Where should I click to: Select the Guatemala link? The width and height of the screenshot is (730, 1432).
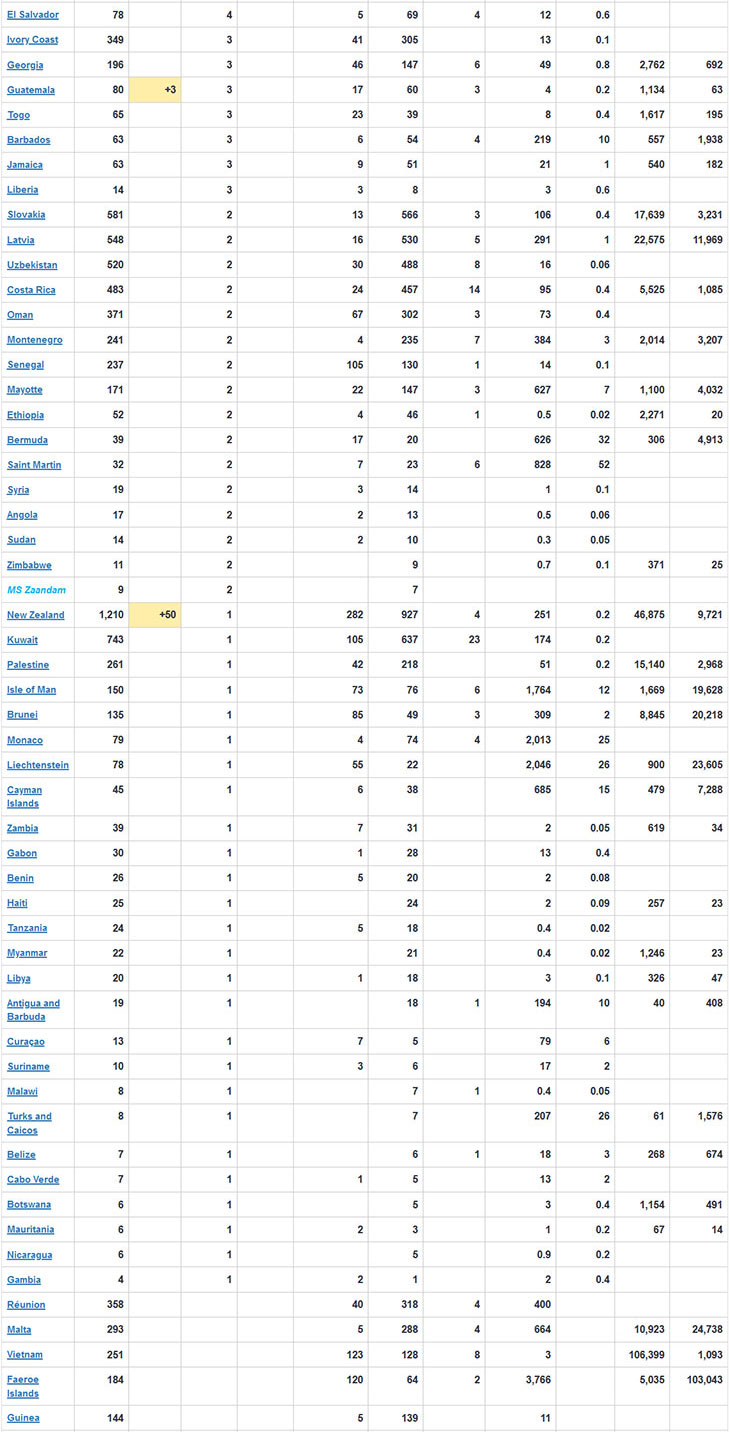tap(30, 90)
